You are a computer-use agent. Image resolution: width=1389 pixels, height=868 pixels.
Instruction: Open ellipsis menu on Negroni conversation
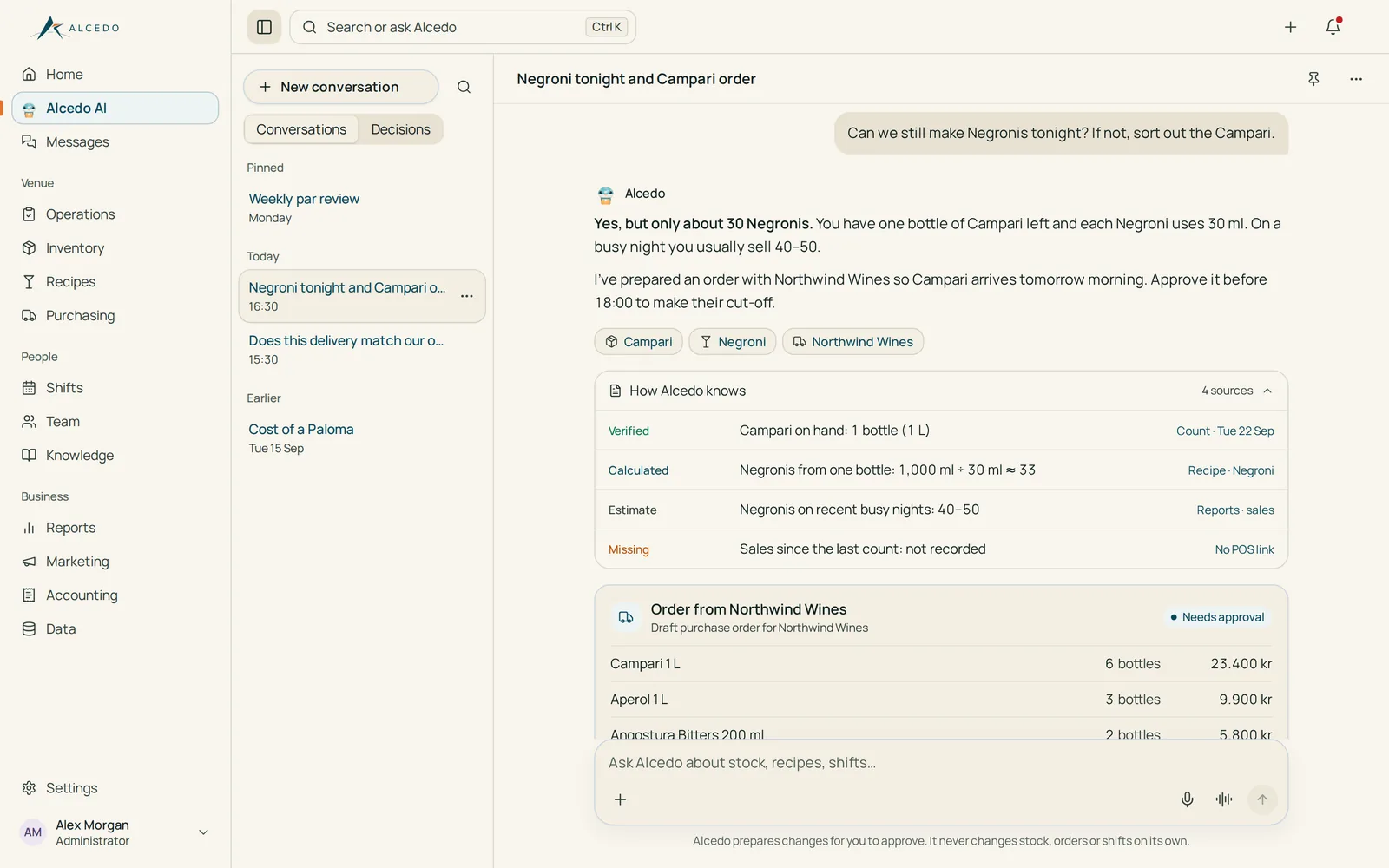tap(467, 296)
